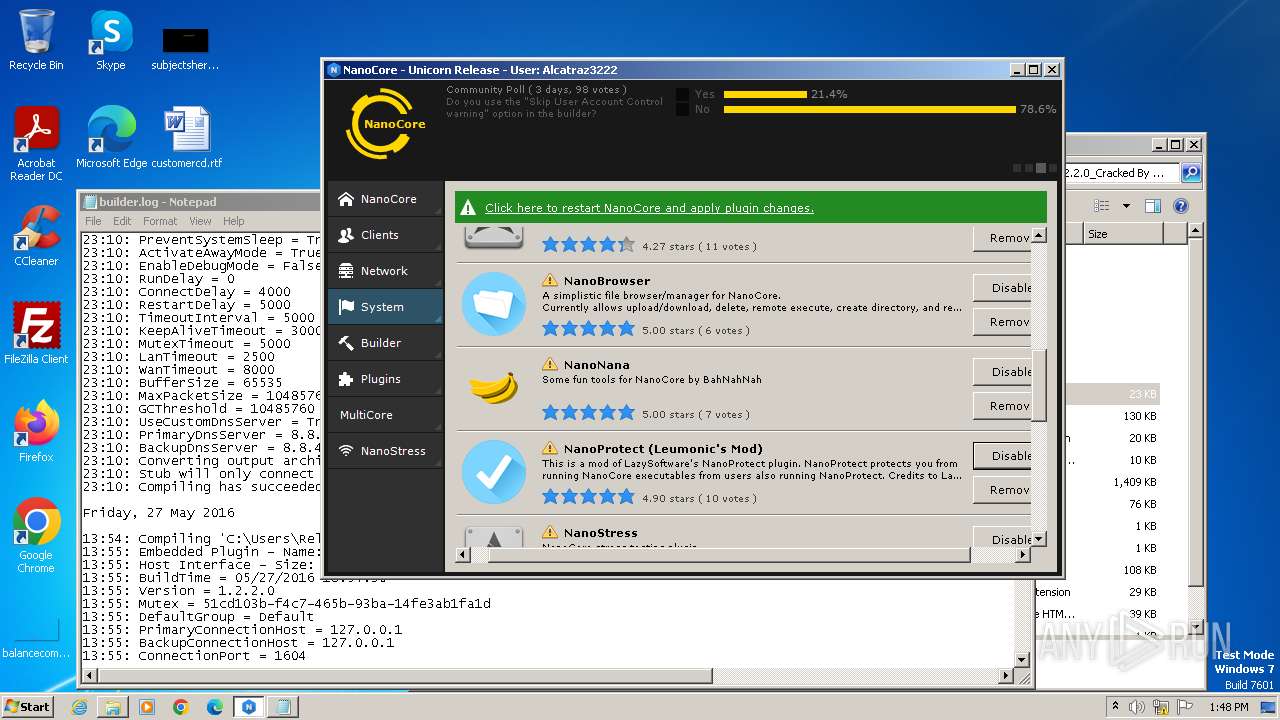Open Explorer view options dropdown arrow
The image size is (1280, 720).
[x=1126, y=206]
